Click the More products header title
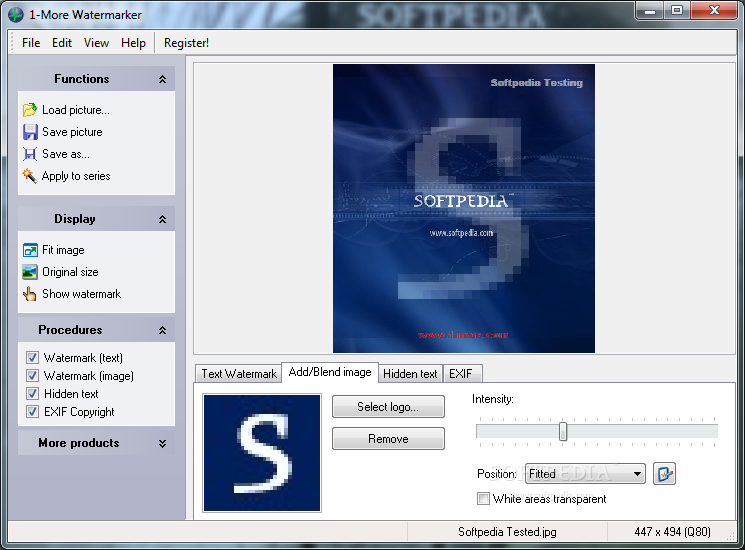 click(79, 443)
